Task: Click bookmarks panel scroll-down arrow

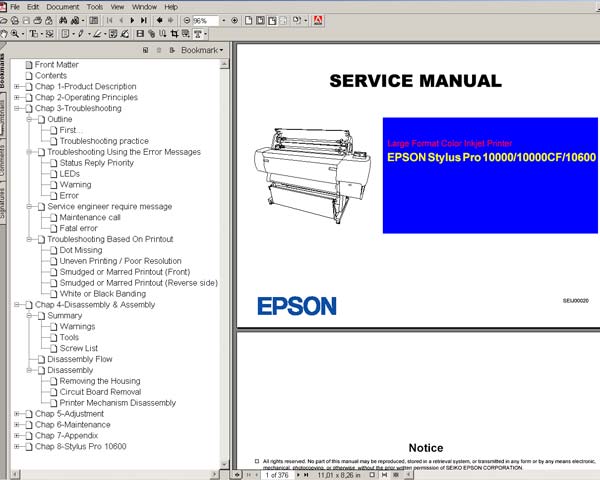Action: (225, 464)
